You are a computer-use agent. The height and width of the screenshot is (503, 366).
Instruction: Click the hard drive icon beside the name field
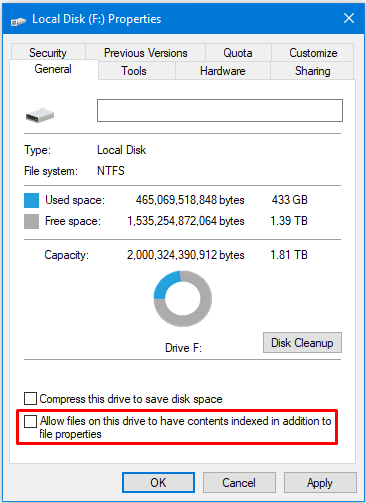point(40,115)
